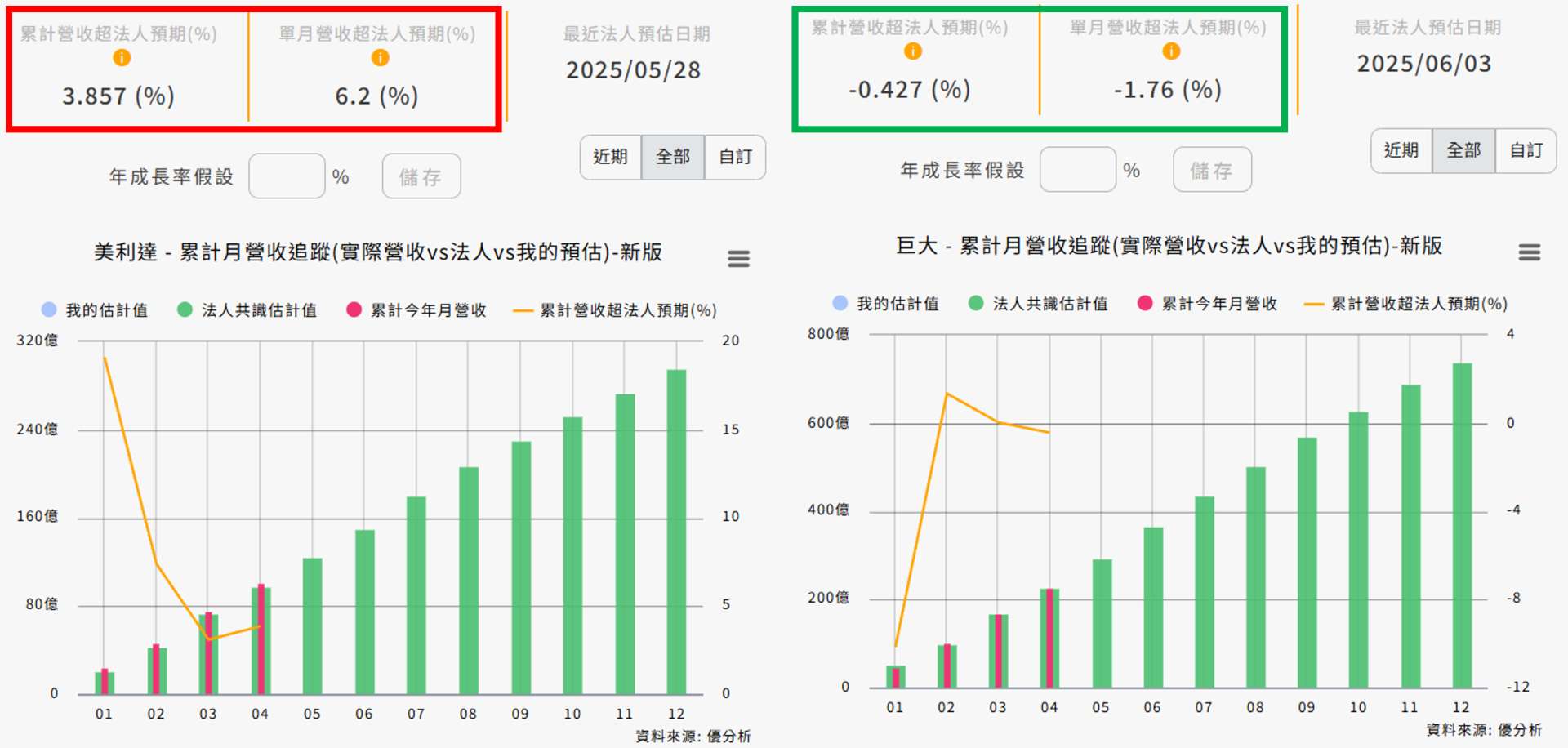The height and width of the screenshot is (748, 1568).
Task: Select 自訂 range tab for 巨大
Action: click(1526, 150)
